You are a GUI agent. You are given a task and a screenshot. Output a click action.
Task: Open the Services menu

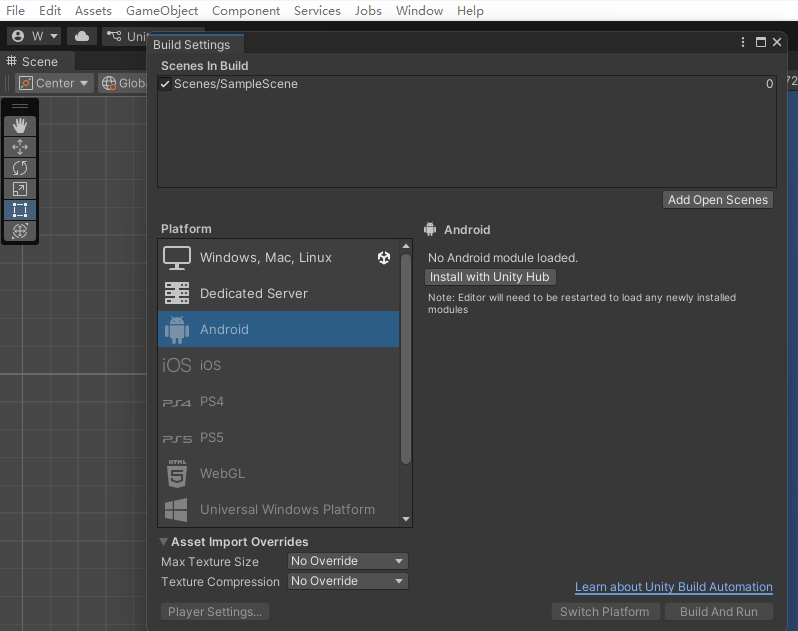[317, 11]
